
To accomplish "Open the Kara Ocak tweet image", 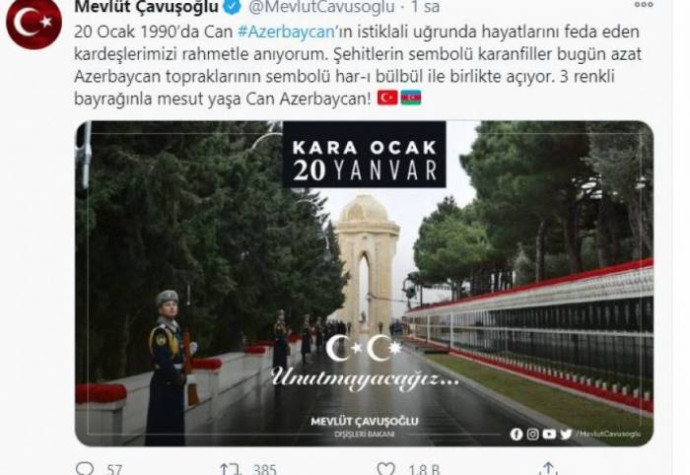I will point(364,284).
